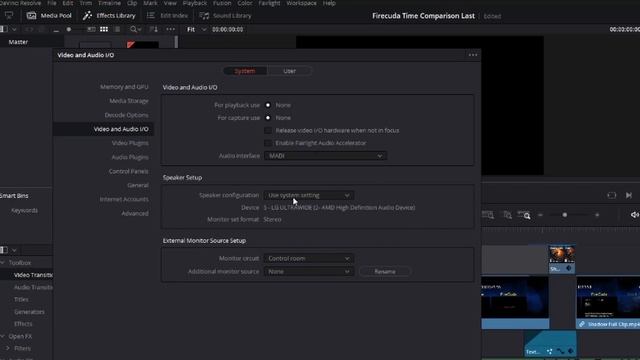Open Video Plugins settings
640x360 pixels.
130,143
